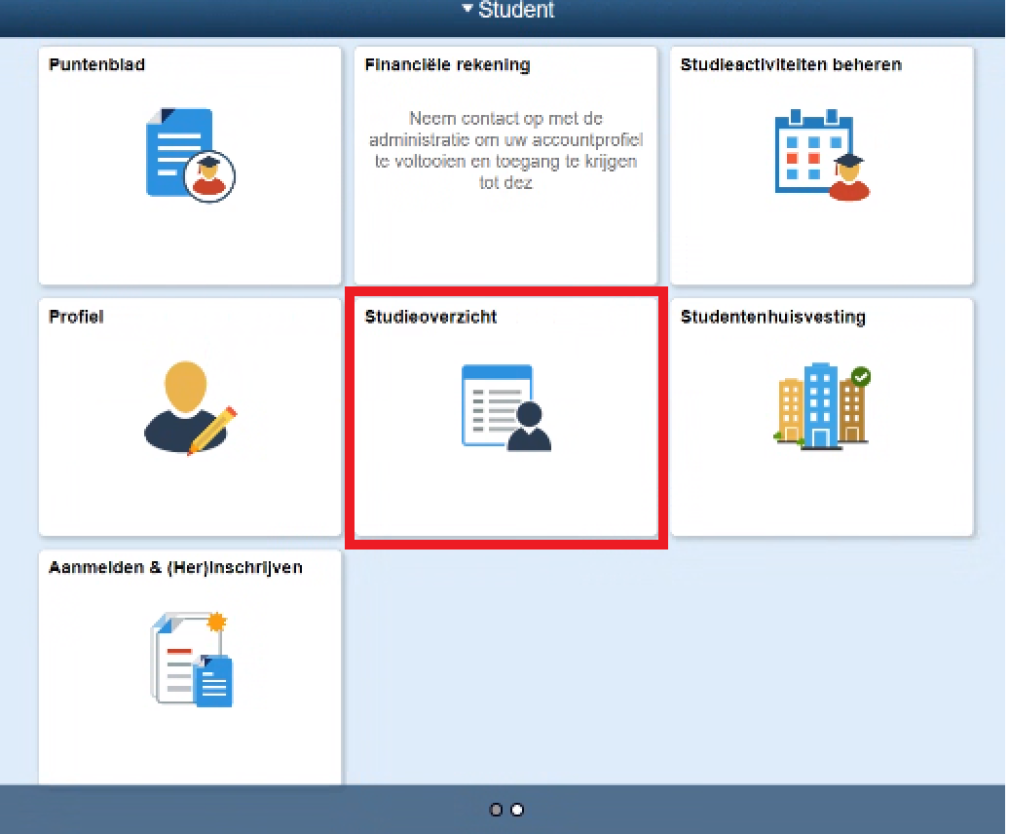
Task: Click the green checkmark badge on the buildings icon
Action: [860, 377]
